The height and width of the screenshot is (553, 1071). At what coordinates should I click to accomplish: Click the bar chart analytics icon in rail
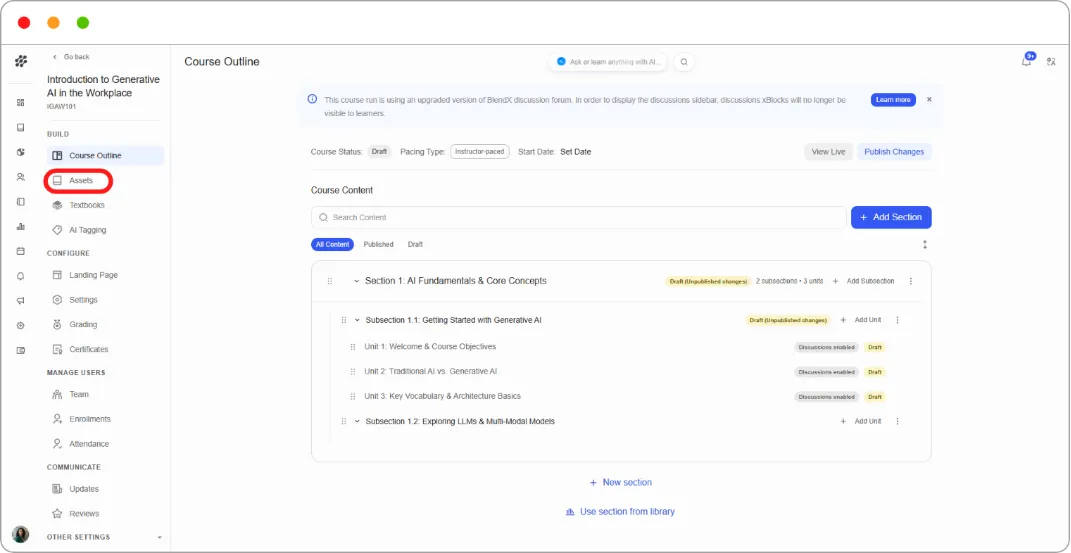[20, 226]
